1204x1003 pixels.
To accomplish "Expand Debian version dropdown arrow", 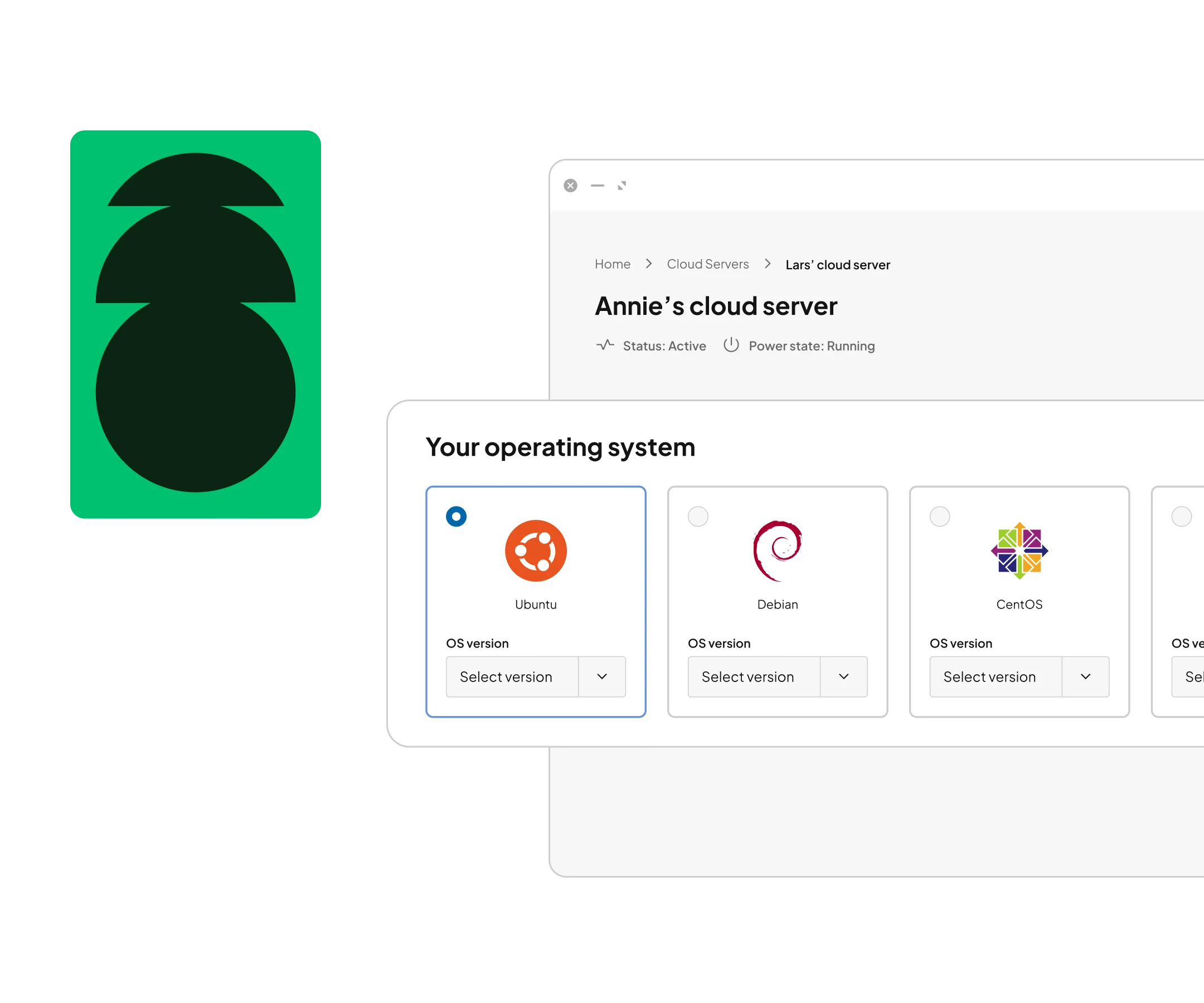I will click(x=843, y=676).
